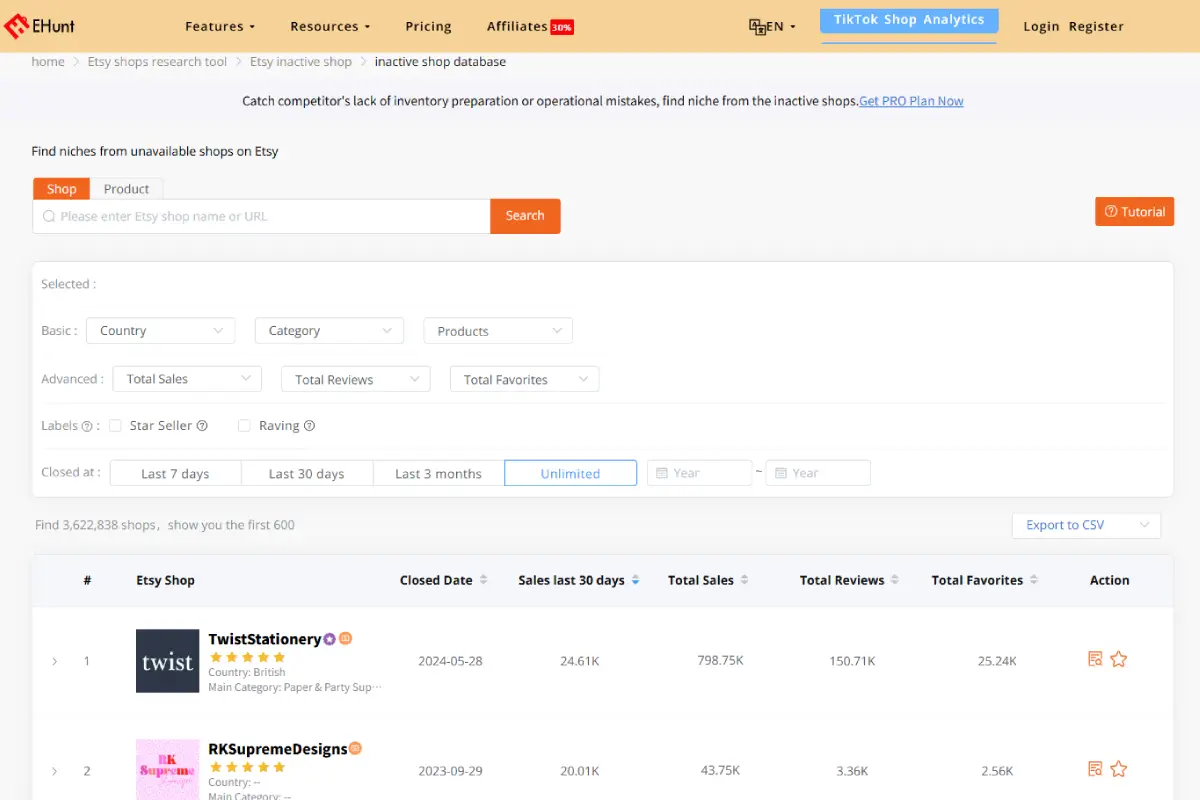Image resolution: width=1200 pixels, height=800 pixels.
Task: Click the EHunt logo
Action: [x=40, y=25]
